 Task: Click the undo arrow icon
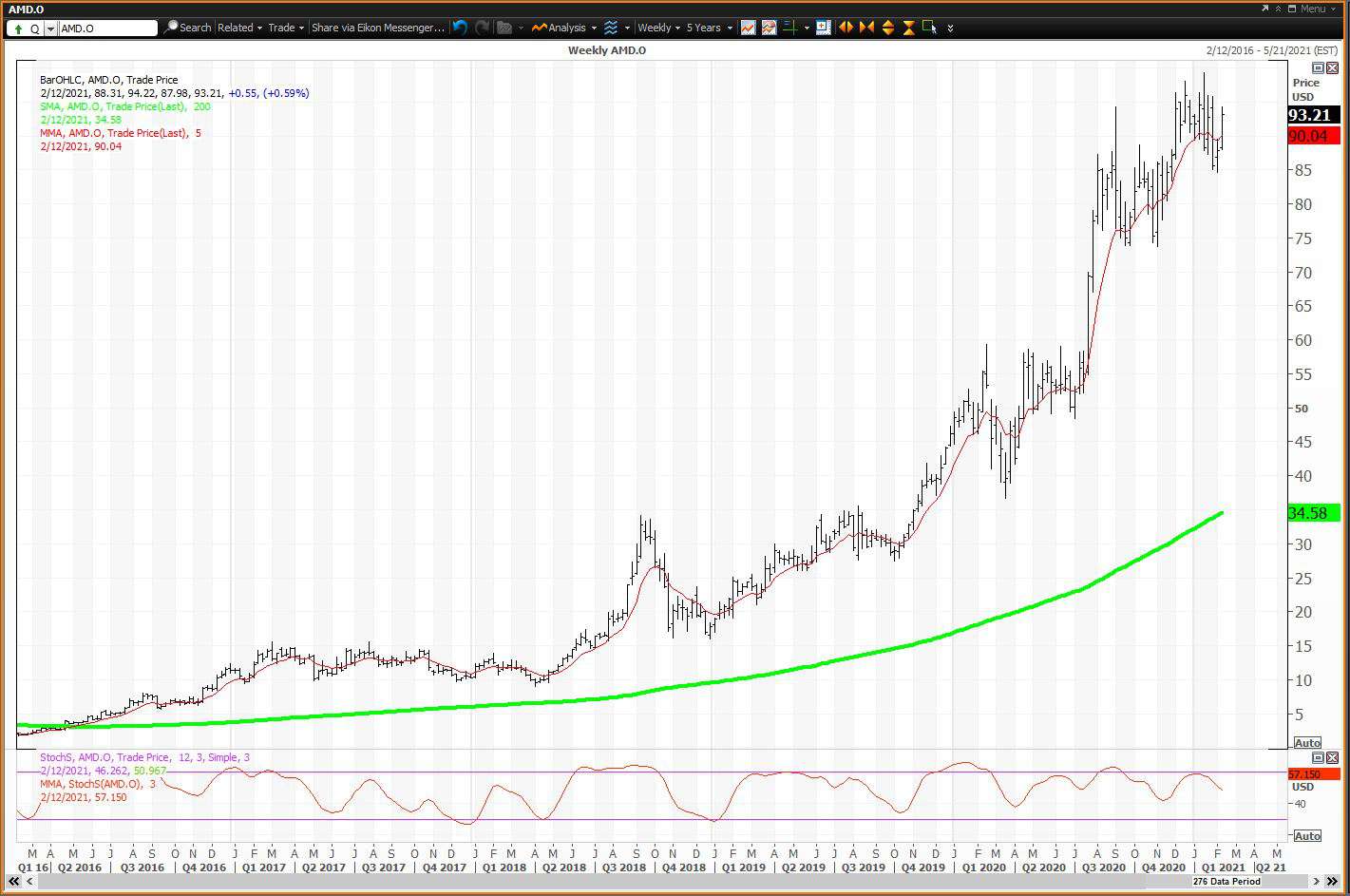460,28
